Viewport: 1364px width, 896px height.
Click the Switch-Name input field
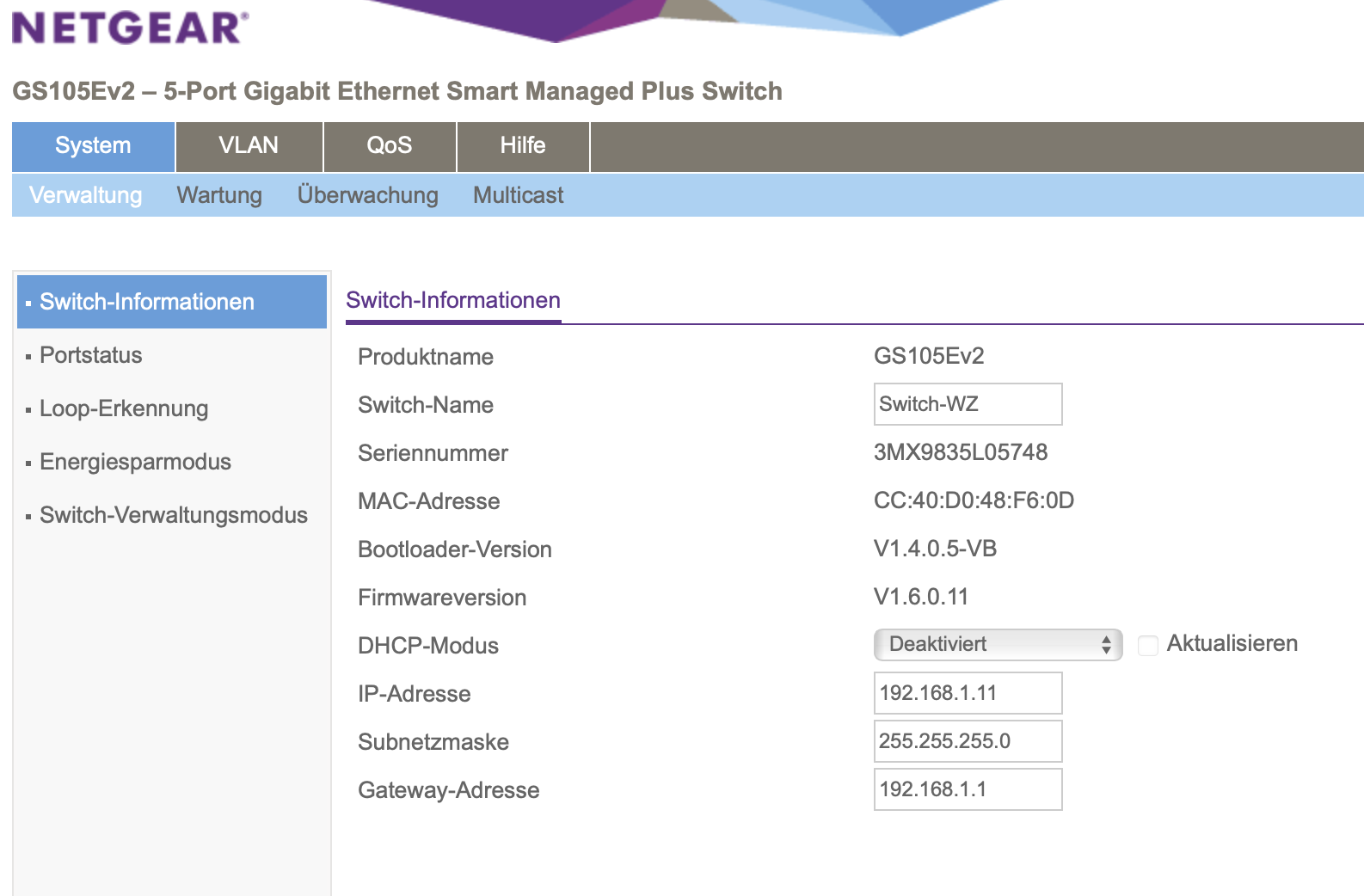968,404
